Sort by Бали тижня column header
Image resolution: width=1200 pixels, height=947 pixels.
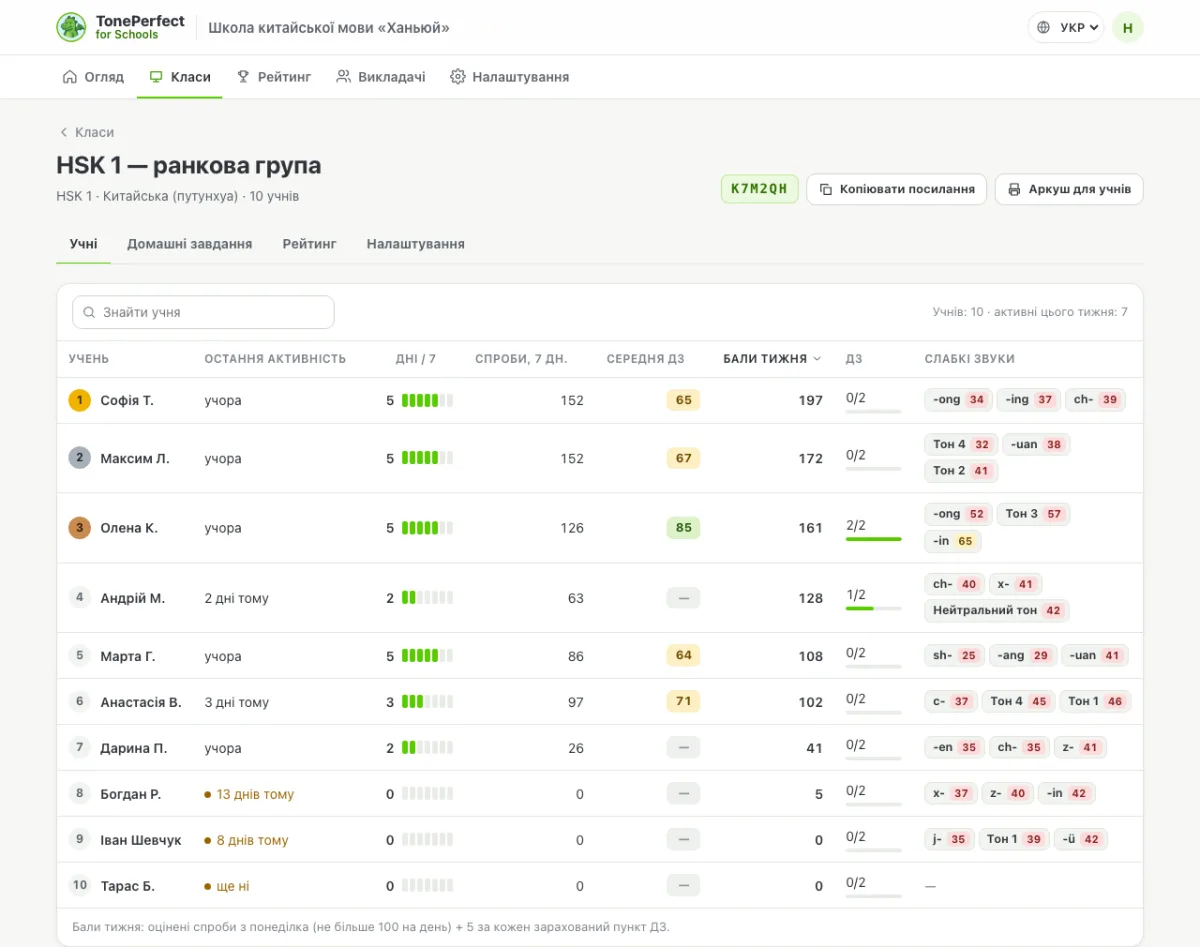point(772,359)
